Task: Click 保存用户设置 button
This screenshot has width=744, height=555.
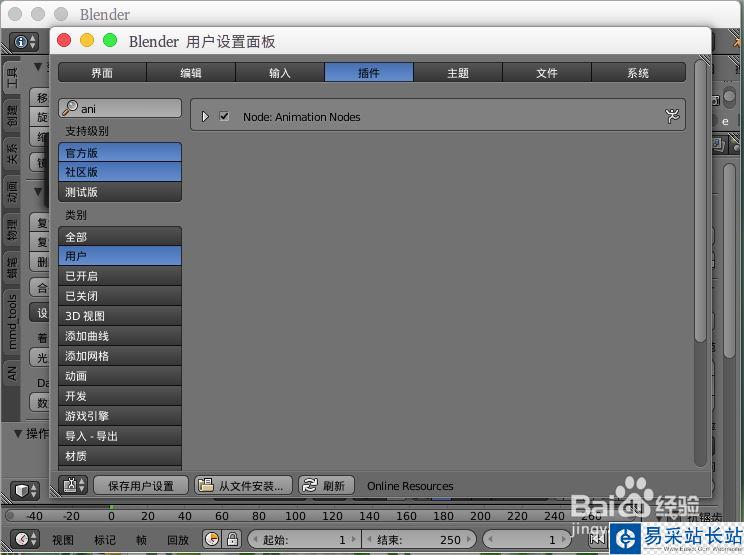Action: [141, 485]
